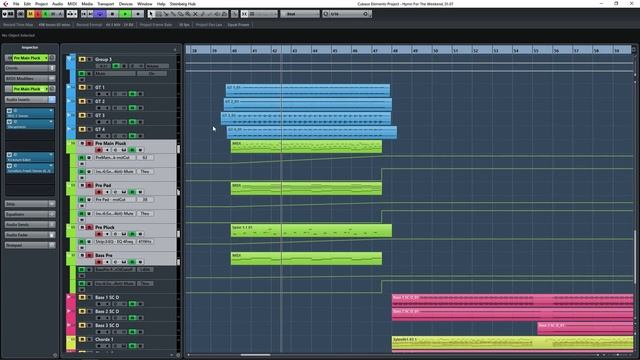640x360 pixels.
Task: Select the Range Selection tool
Action: pyautogui.click(x=159, y=14)
